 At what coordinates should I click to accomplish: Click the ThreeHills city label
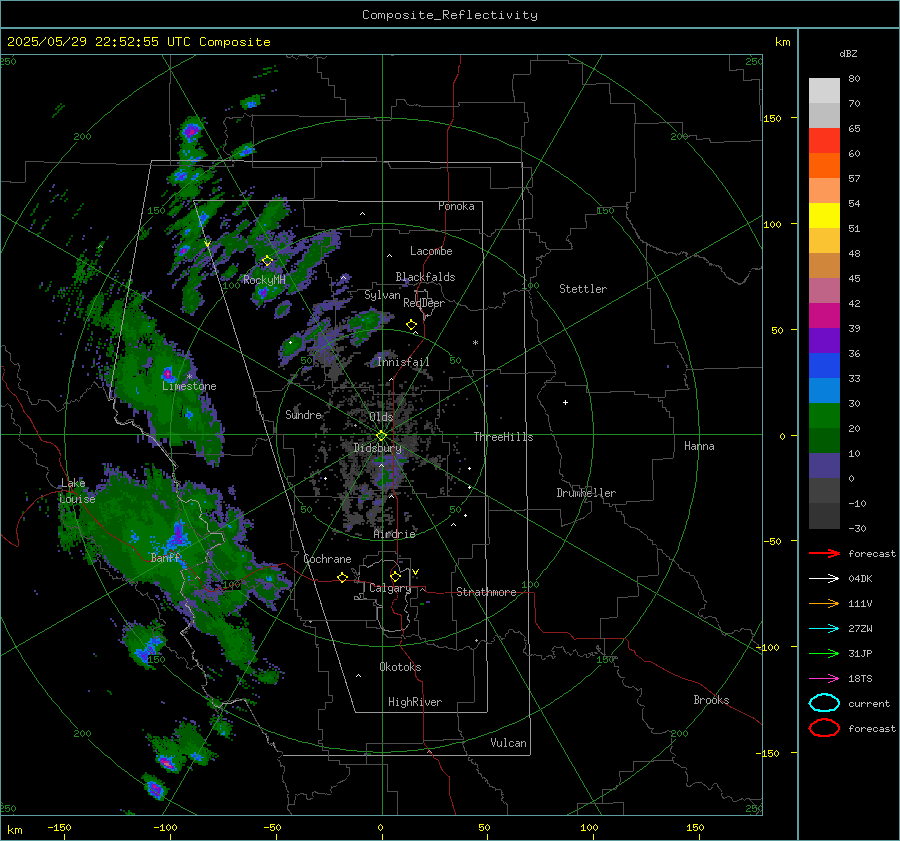(x=503, y=437)
